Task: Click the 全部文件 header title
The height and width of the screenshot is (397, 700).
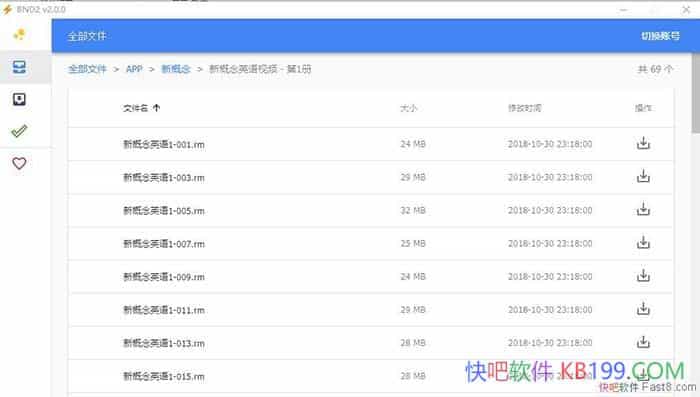Action: click(x=87, y=36)
